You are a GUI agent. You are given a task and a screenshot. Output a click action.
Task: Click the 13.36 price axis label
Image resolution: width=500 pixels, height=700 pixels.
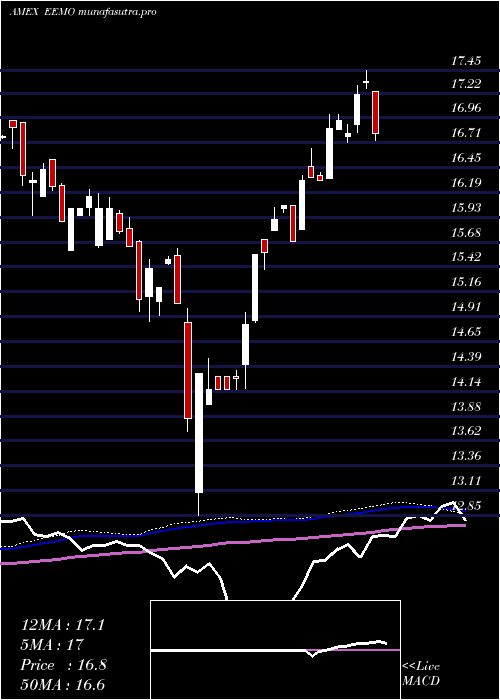466,456
